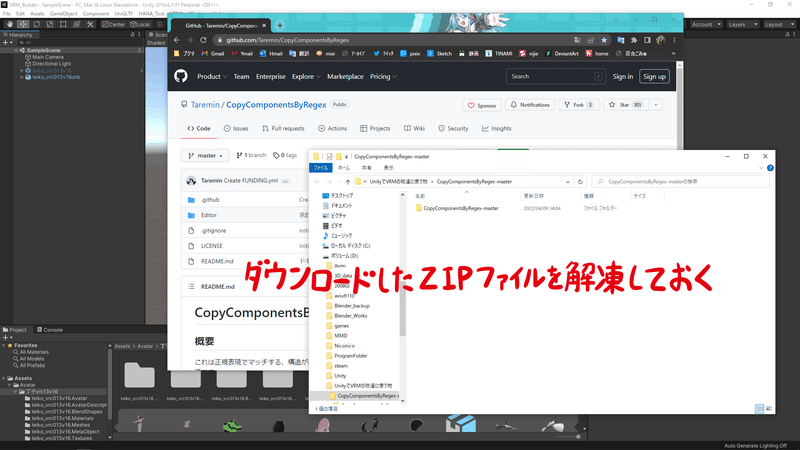Screen dimensions: 800x450
Task: Select the Scale tool in Unity toolbar
Action: pyautogui.click(x=49, y=24)
